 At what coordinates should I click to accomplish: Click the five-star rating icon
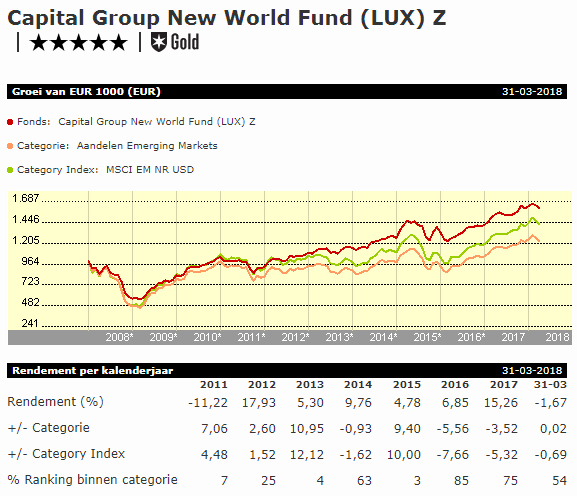tap(78, 43)
